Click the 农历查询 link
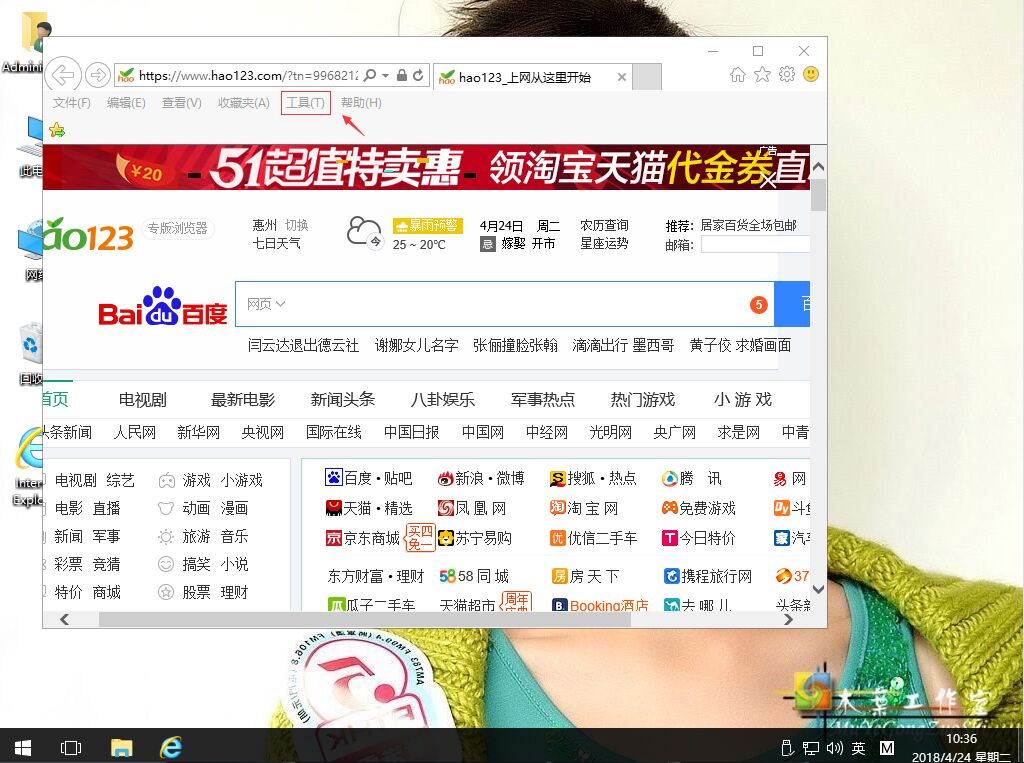This screenshot has width=1024, height=763. coord(604,225)
